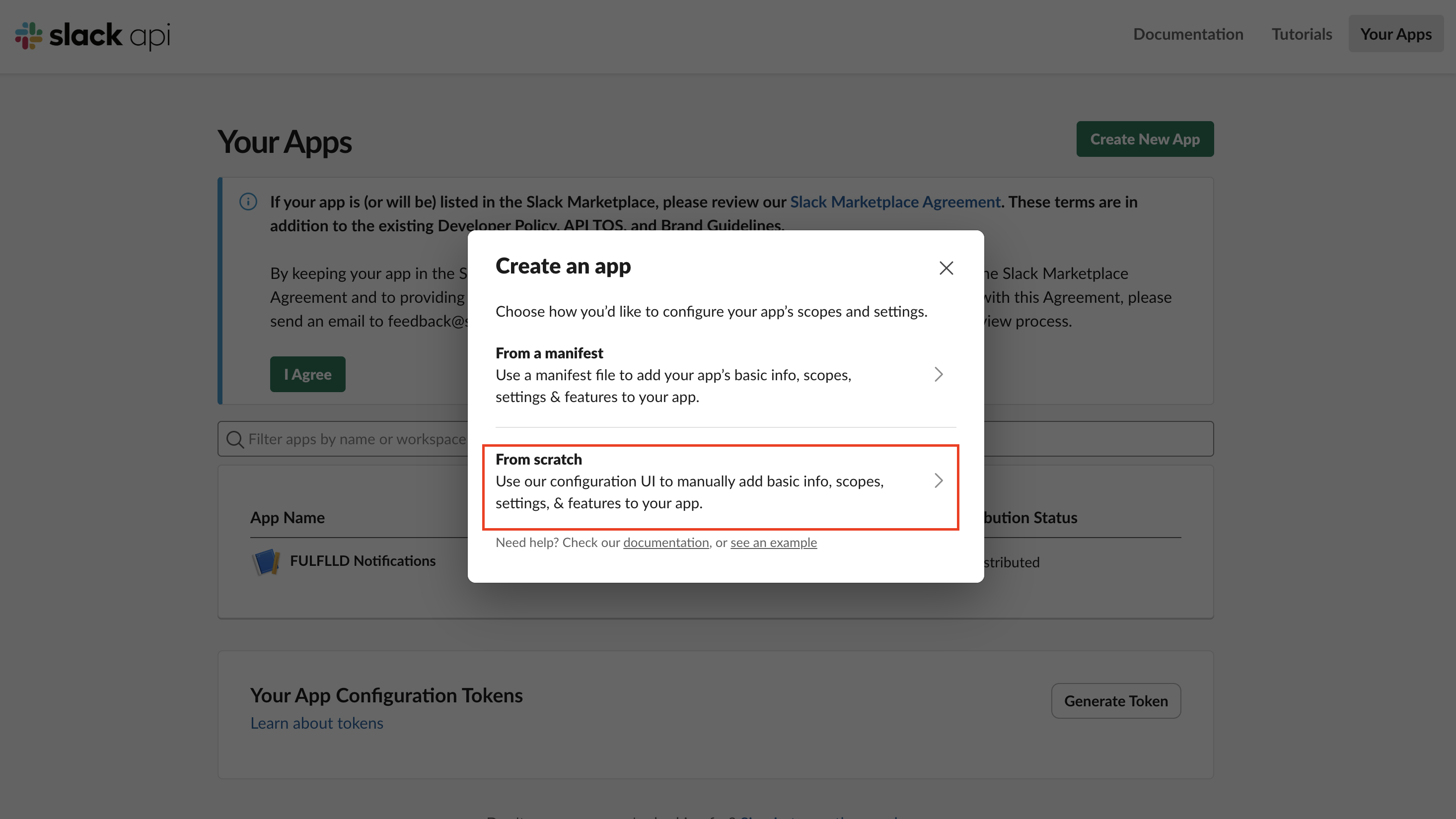The height and width of the screenshot is (819, 1456).
Task: Expand the From a manifest chevron
Action: point(938,374)
